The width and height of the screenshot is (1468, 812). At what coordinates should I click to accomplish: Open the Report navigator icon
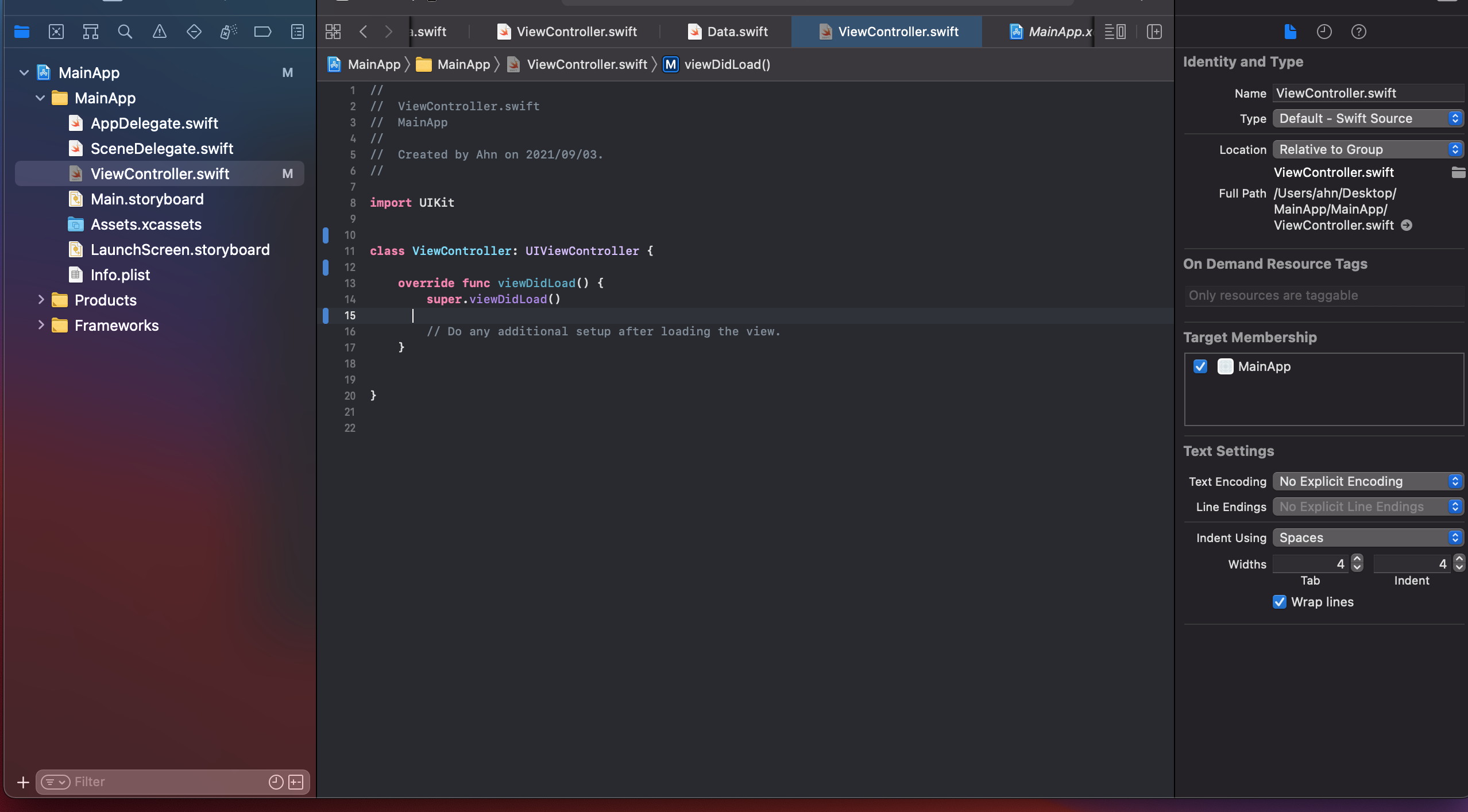[x=298, y=32]
